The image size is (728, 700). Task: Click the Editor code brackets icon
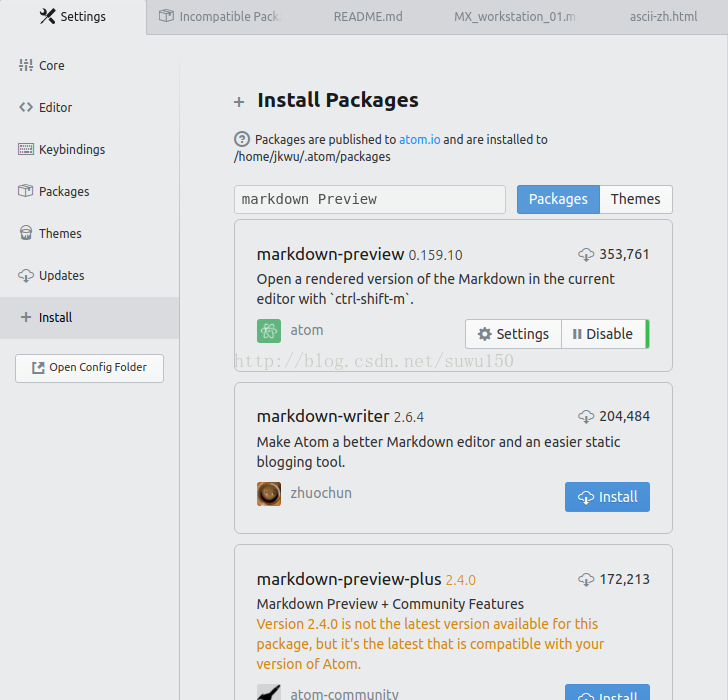point(26,107)
